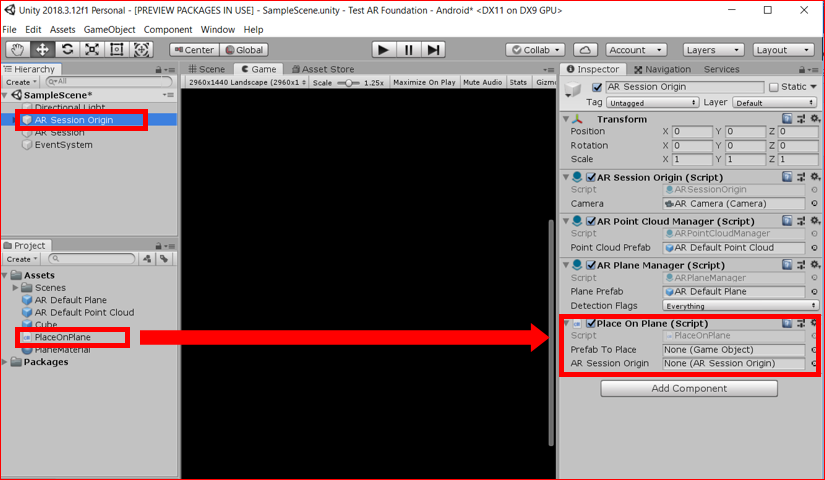The height and width of the screenshot is (480, 825).
Task: Pick object for Point Cloud Prefab field
Action: click(814, 247)
